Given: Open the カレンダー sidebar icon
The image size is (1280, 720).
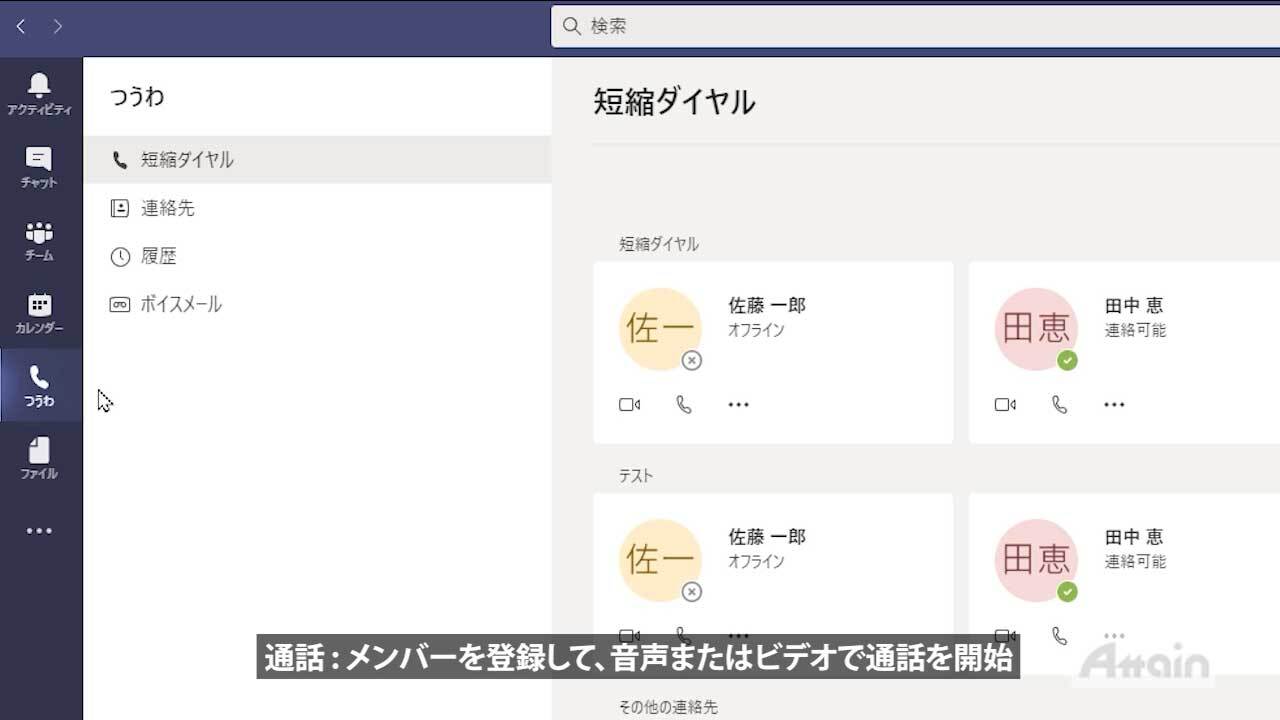Looking at the screenshot, I should tap(39, 313).
